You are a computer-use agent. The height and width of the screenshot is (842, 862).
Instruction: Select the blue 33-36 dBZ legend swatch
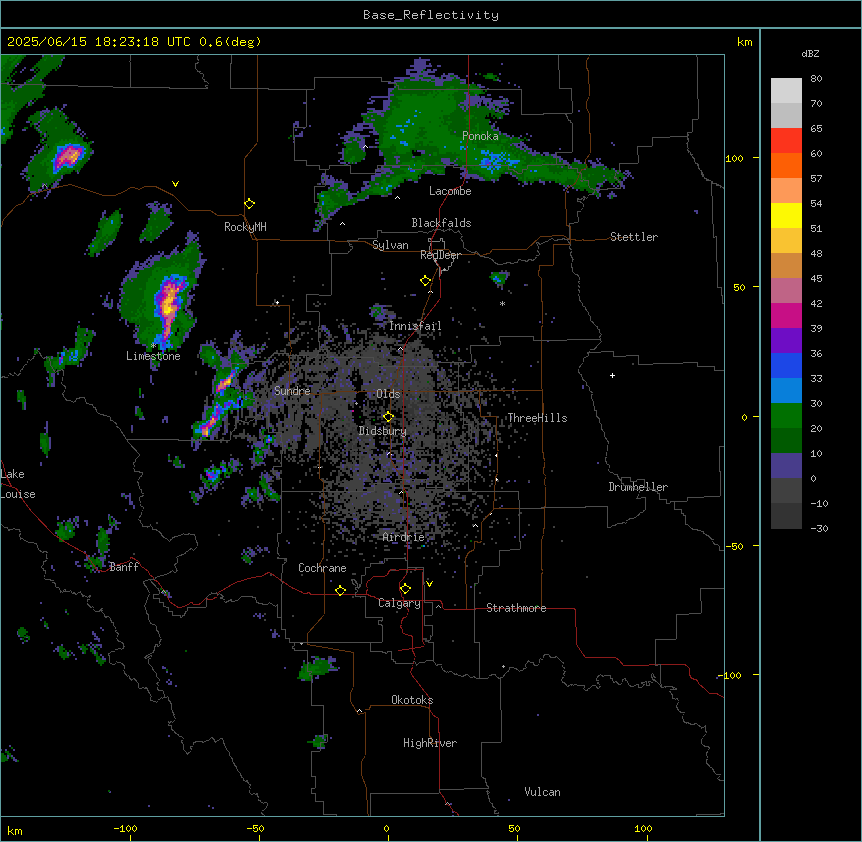786,365
